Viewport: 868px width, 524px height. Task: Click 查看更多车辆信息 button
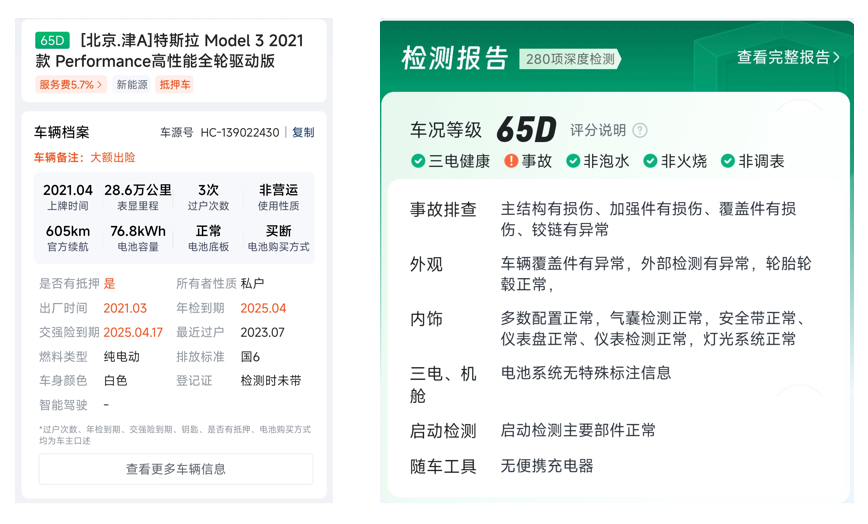[x=175, y=468]
